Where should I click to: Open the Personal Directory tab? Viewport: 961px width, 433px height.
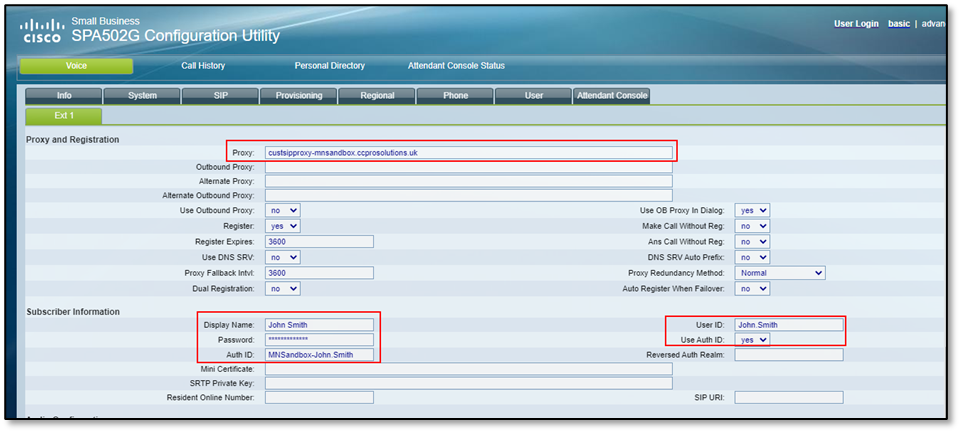click(330, 66)
